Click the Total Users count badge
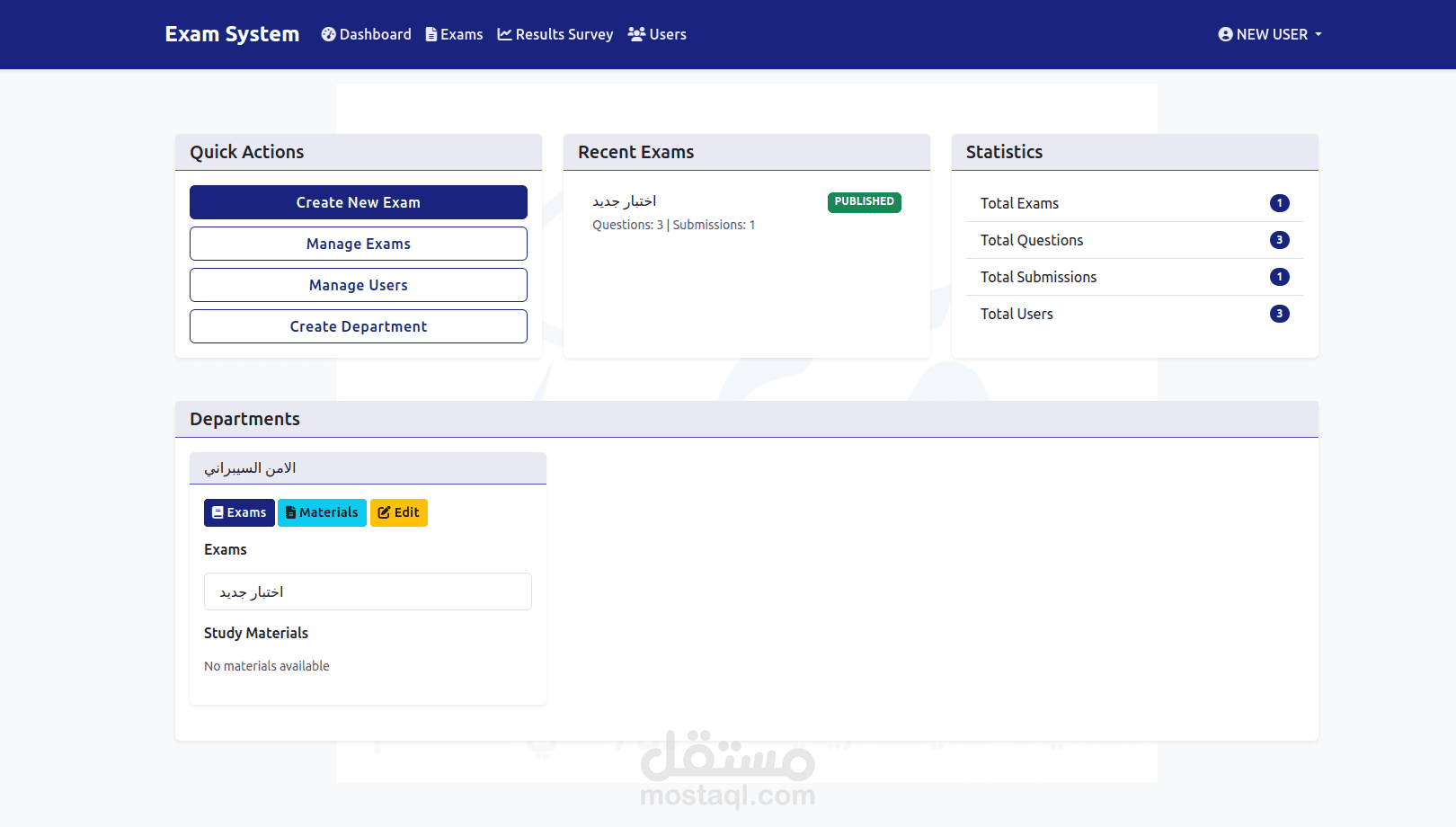1456x827 pixels. tap(1280, 314)
